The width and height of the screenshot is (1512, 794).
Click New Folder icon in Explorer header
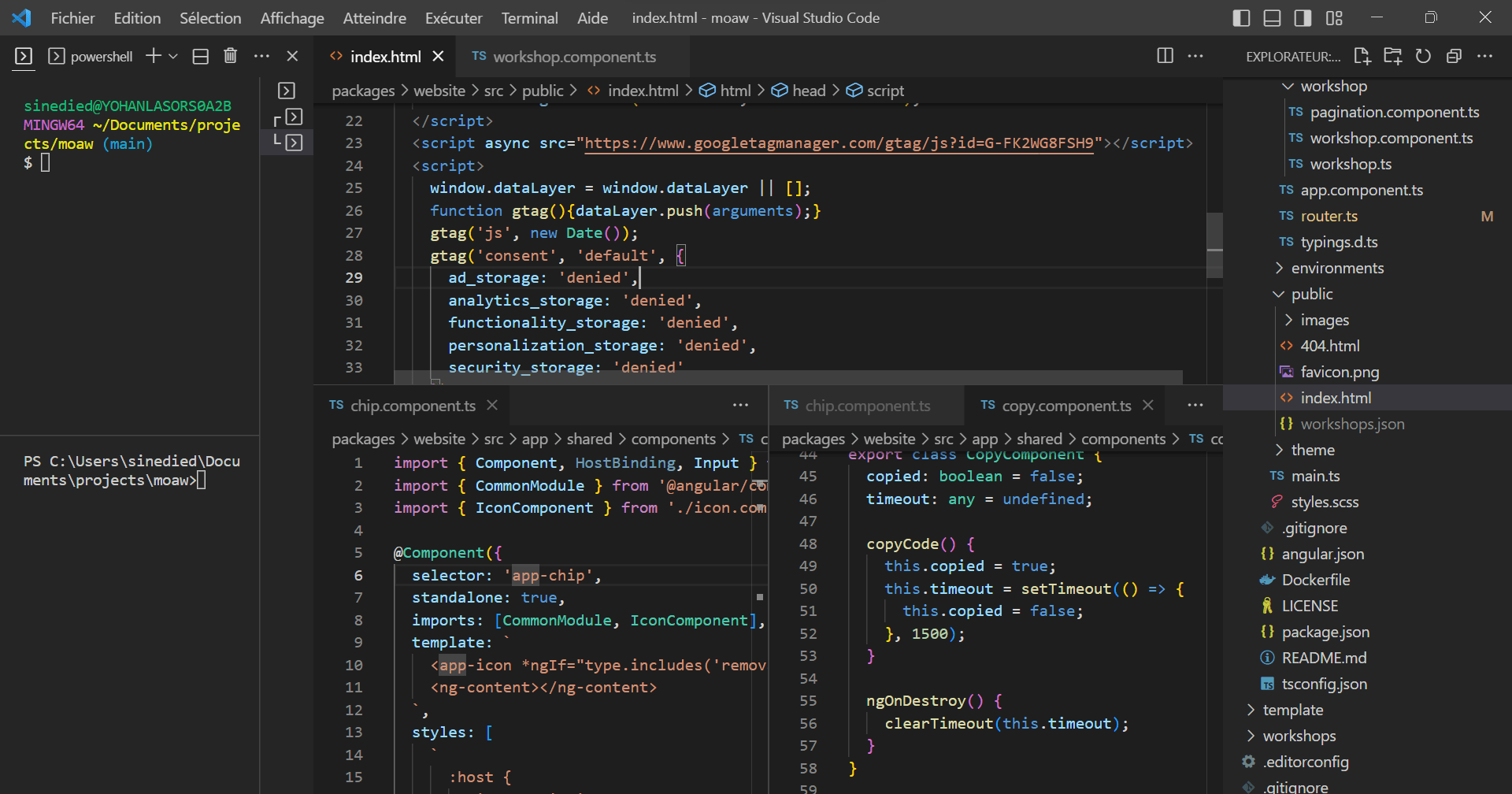pyautogui.click(x=1392, y=56)
